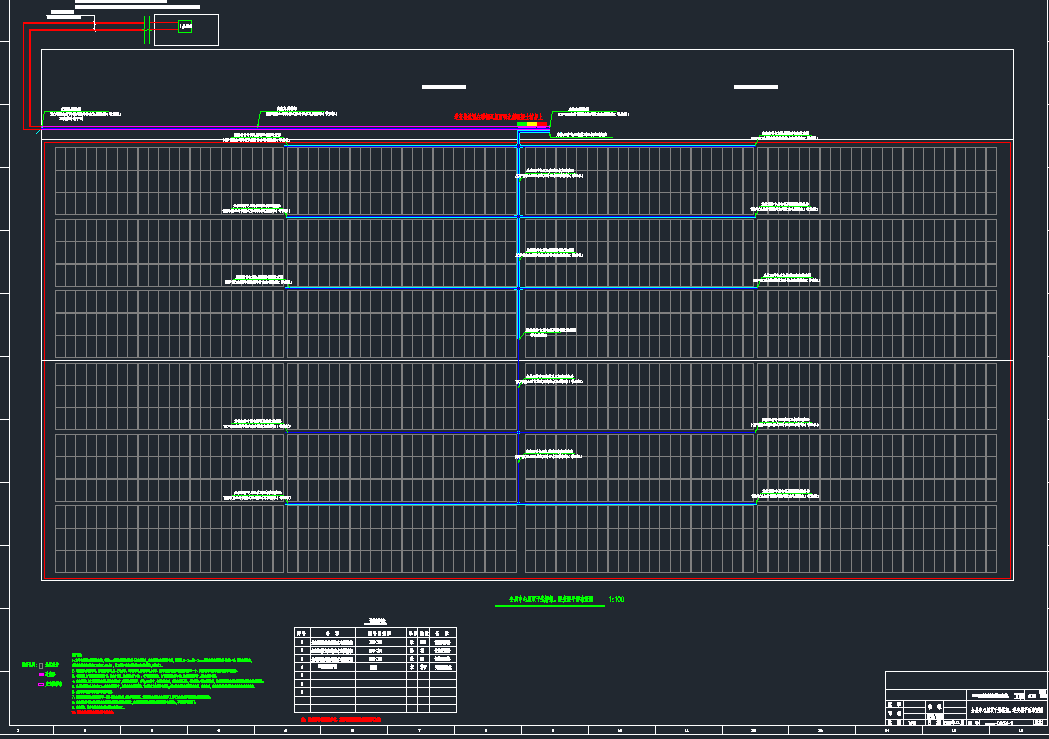Select the first data row of materials table
Screen dimensions: 1049x739
[x=375, y=642]
